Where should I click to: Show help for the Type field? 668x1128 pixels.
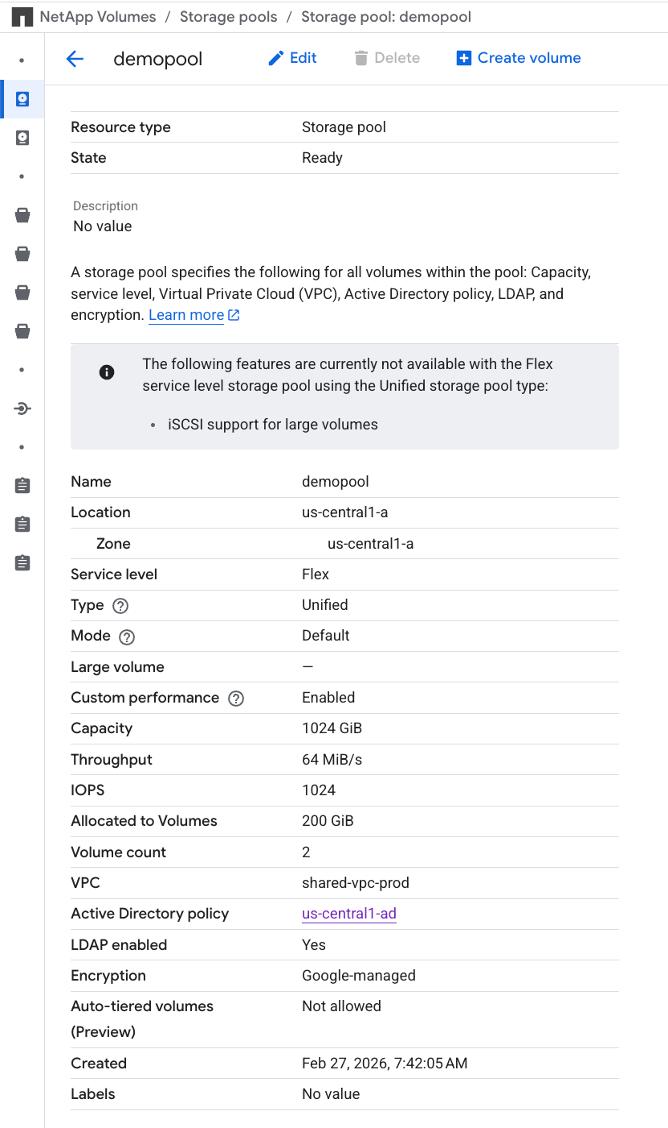point(121,606)
